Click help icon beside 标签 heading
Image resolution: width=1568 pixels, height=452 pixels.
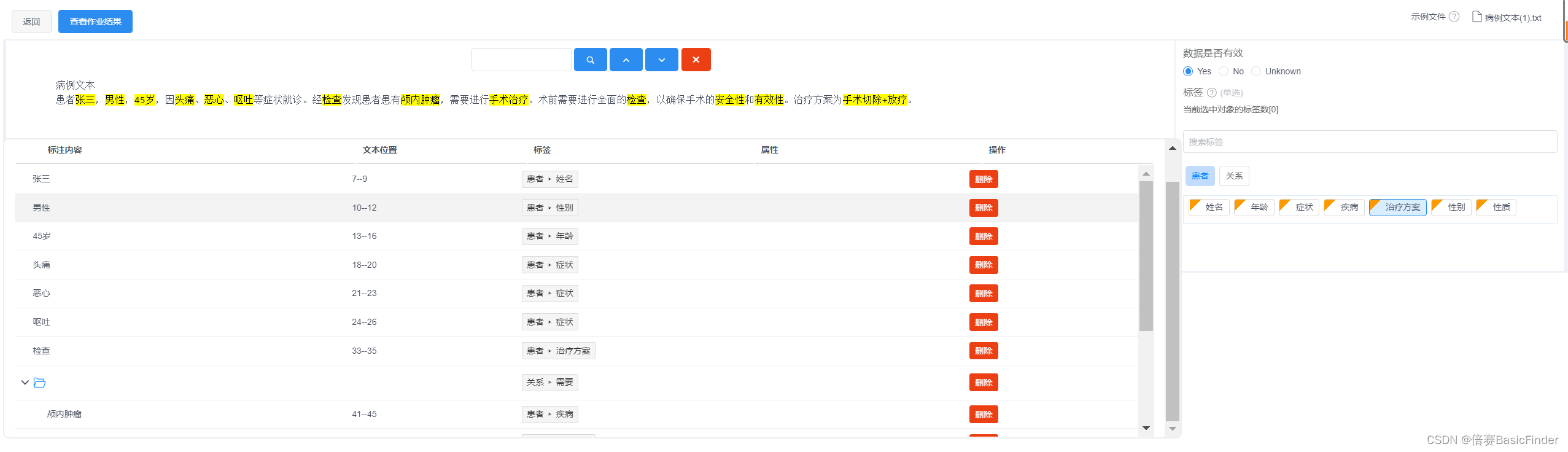point(1211,93)
